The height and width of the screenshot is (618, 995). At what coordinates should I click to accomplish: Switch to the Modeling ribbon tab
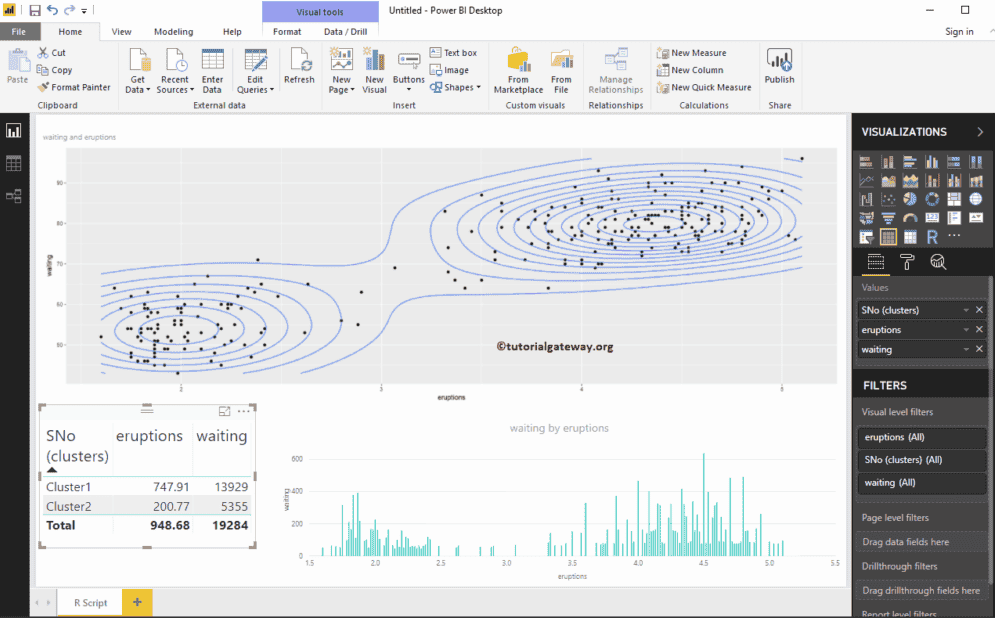click(x=174, y=32)
